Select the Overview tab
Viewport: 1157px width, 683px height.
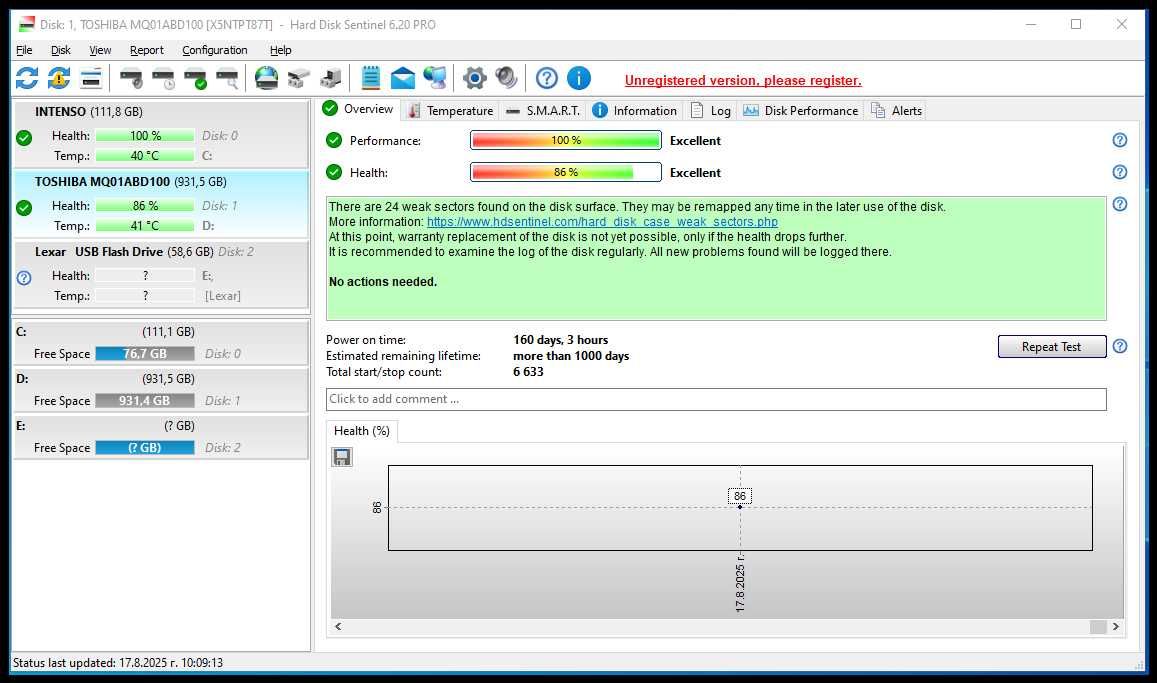[x=359, y=109]
